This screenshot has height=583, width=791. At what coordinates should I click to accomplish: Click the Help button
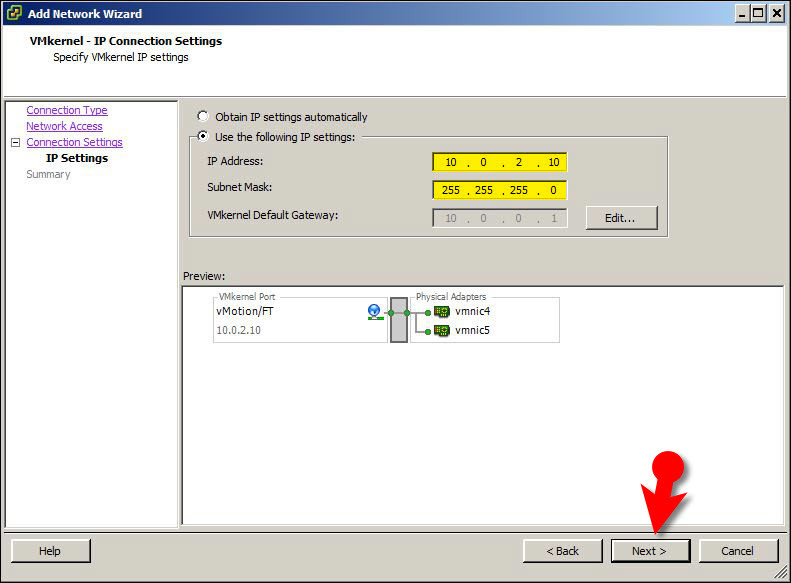[x=50, y=551]
